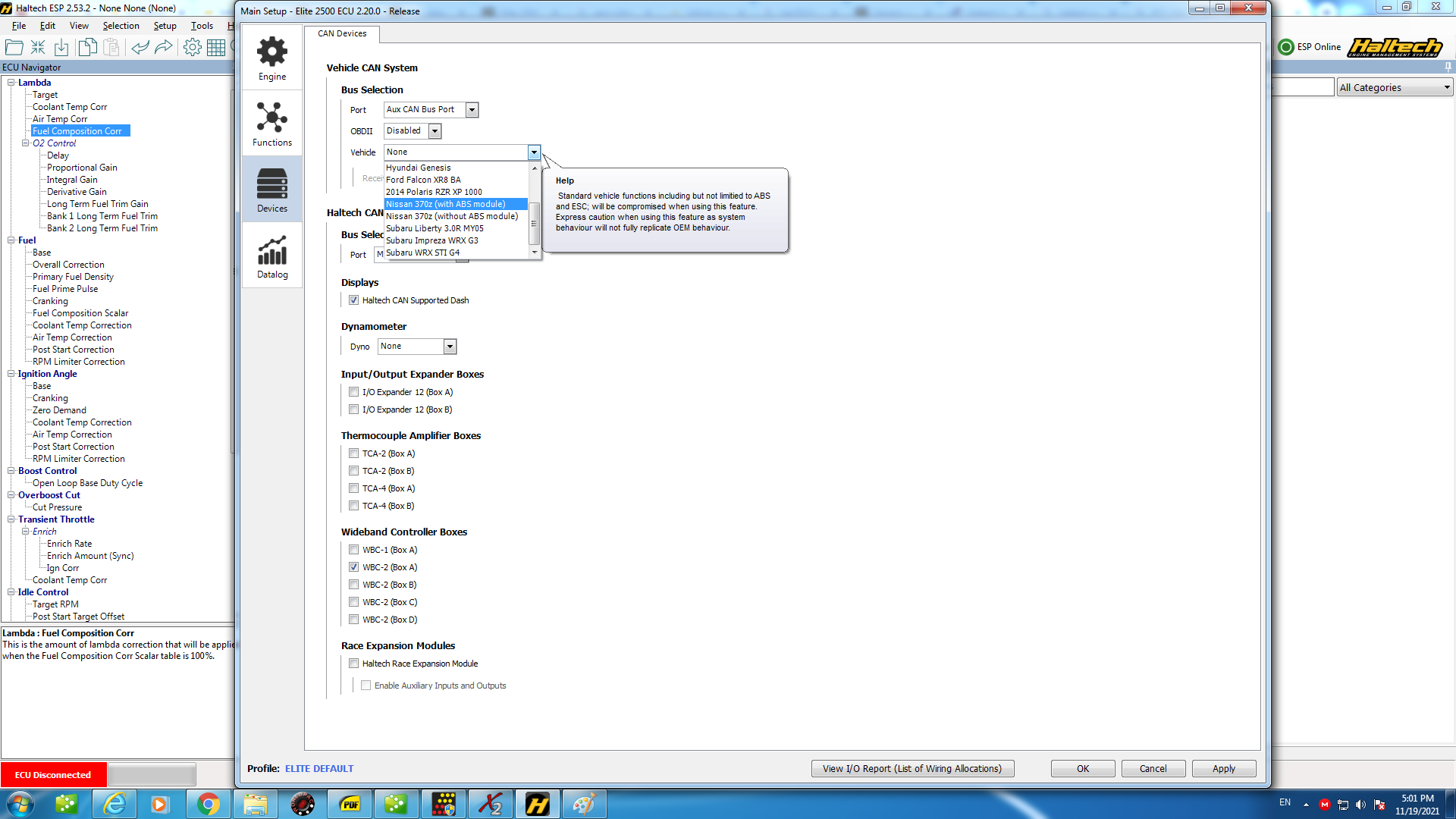Viewport: 1456px width, 819px height.
Task: Collapse the Transient Throttle tree node
Action: [11, 519]
